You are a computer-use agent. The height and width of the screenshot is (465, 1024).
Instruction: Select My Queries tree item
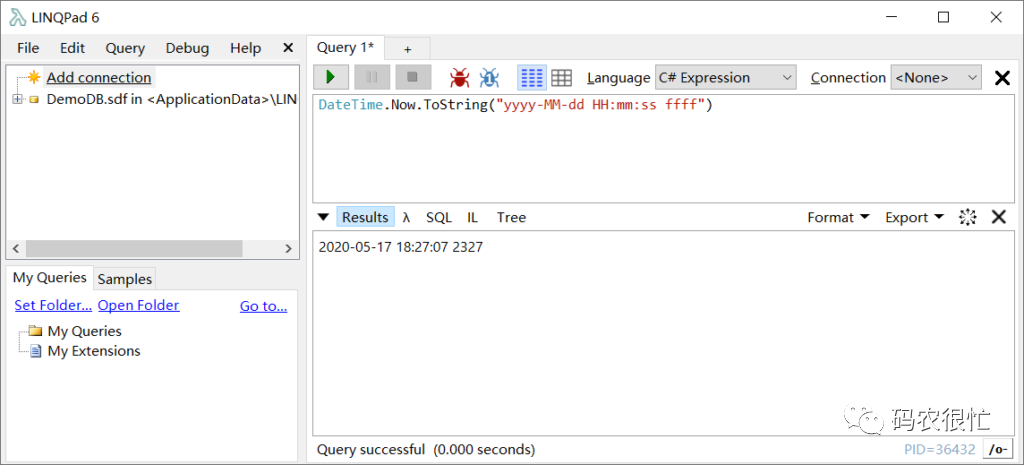(x=84, y=331)
